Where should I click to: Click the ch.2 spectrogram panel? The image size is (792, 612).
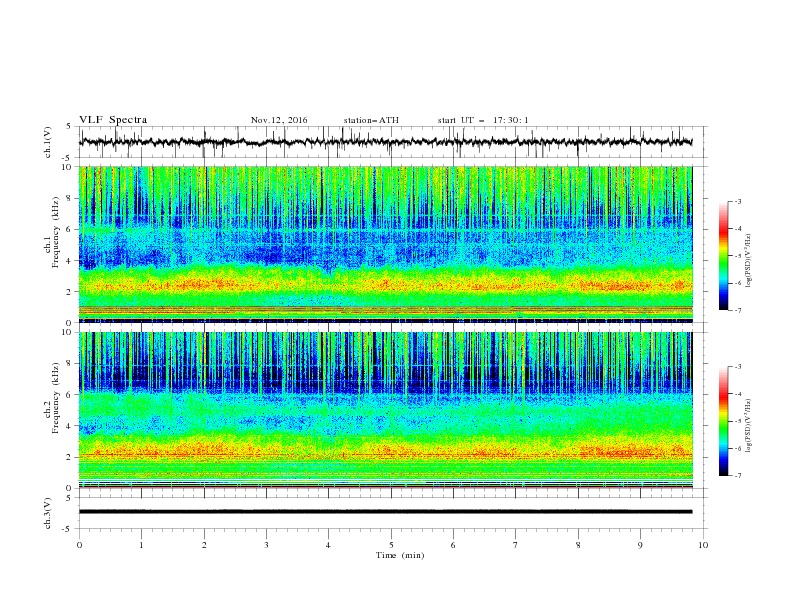point(385,410)
